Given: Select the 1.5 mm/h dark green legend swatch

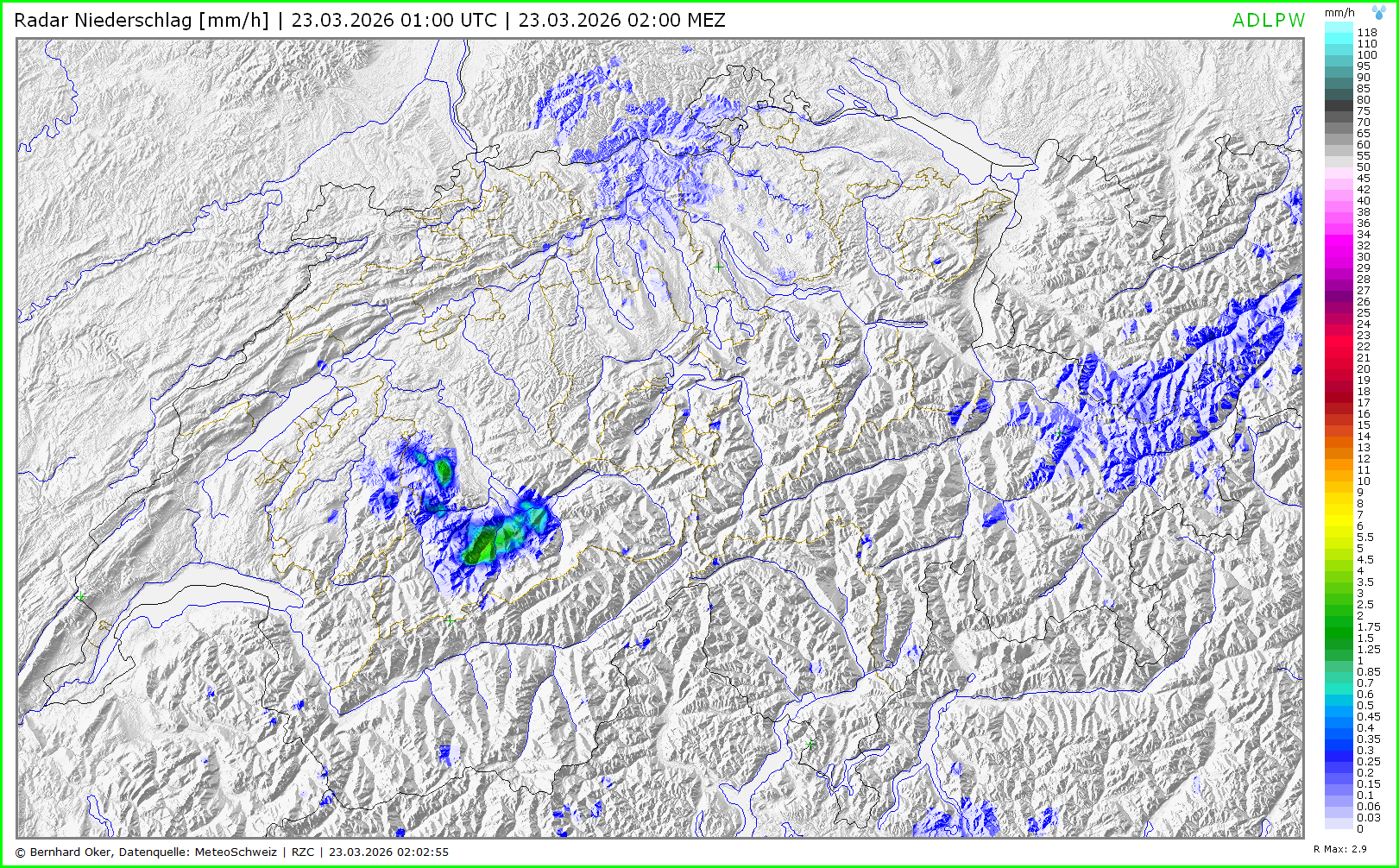Looking at the screenshot, I should click(1339, 638).
